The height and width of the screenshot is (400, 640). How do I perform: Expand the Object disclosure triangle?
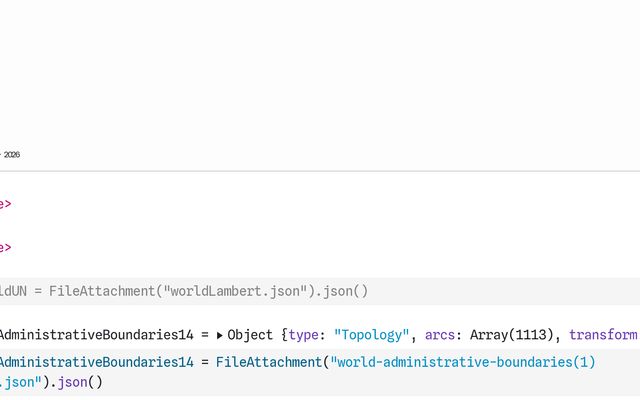(x=220, y=336)
